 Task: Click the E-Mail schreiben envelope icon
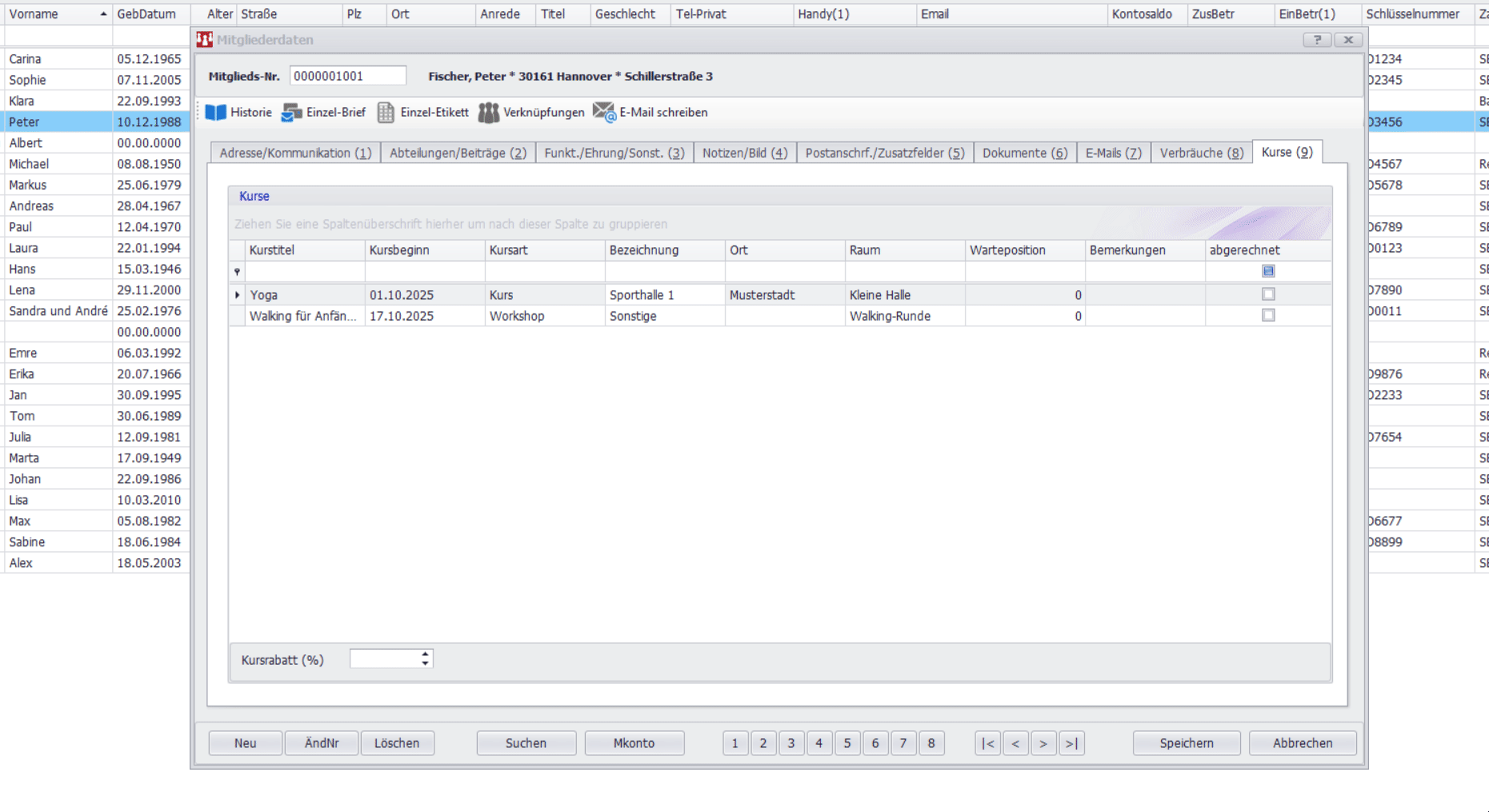(604, 113)
